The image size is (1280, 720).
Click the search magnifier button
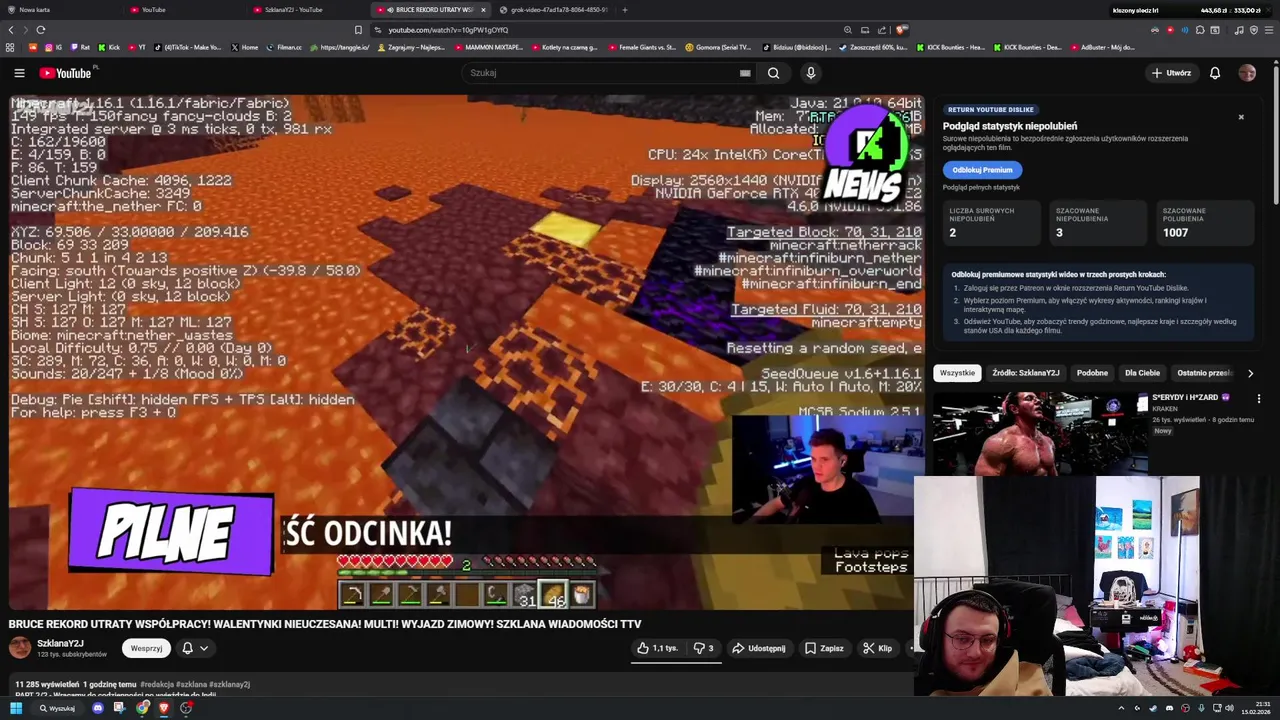[x=773, y=73]
